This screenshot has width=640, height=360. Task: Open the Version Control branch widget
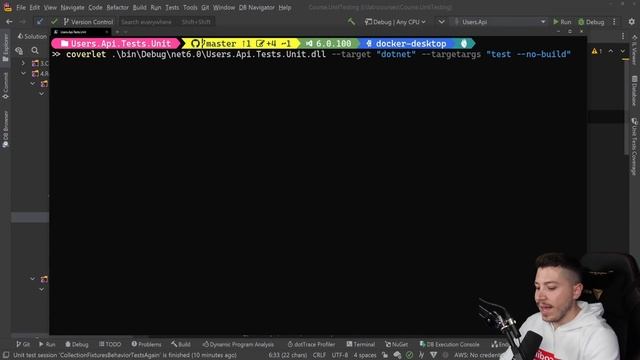88,22
